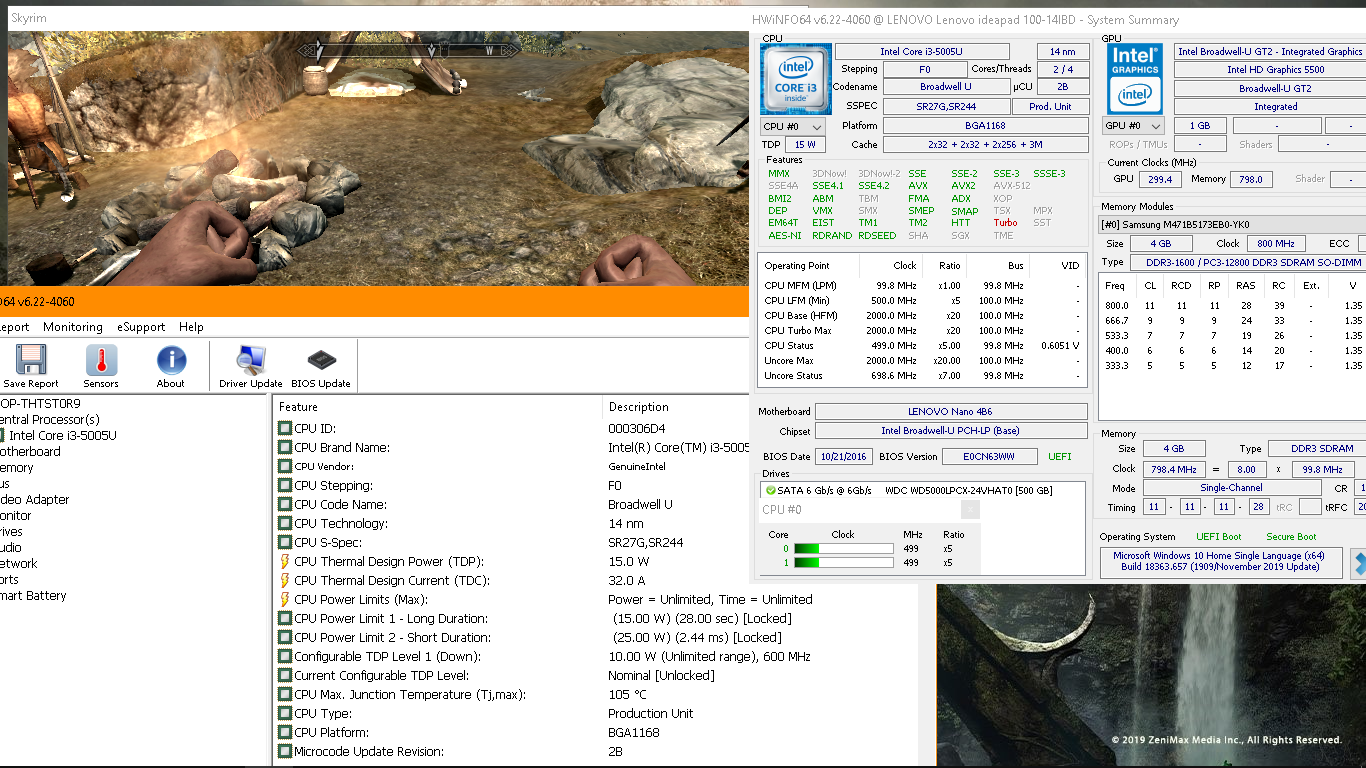The height and width of the screenshot is (768, 1366).
Task: Click the Intel Broadwell-U PCH-LP chipset field
Action: [951, 431]
